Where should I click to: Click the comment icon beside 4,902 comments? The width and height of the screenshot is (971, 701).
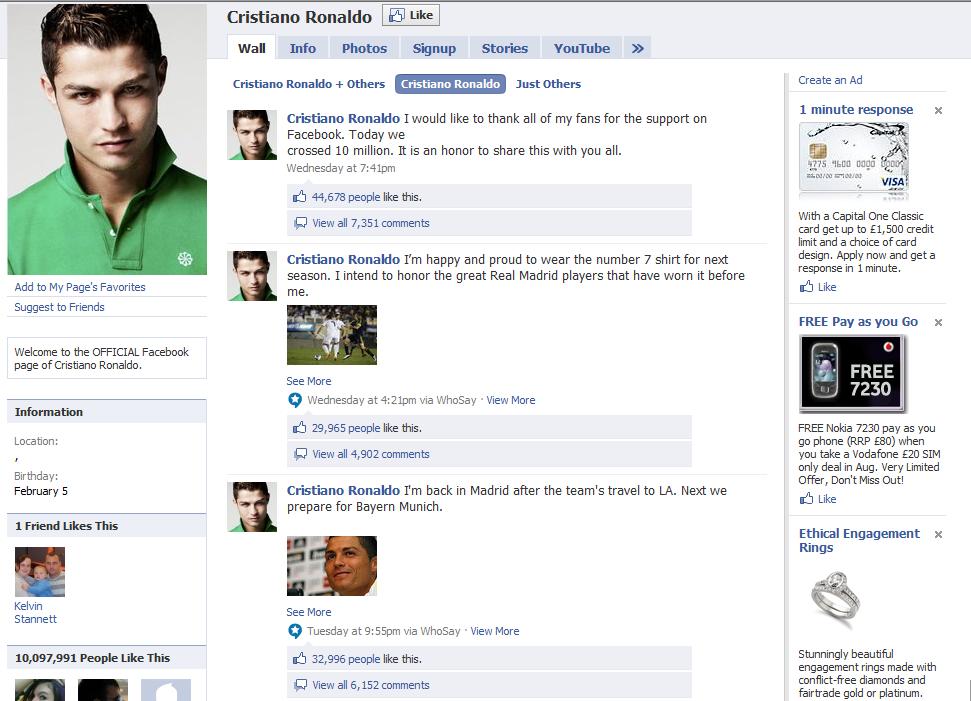300,454
